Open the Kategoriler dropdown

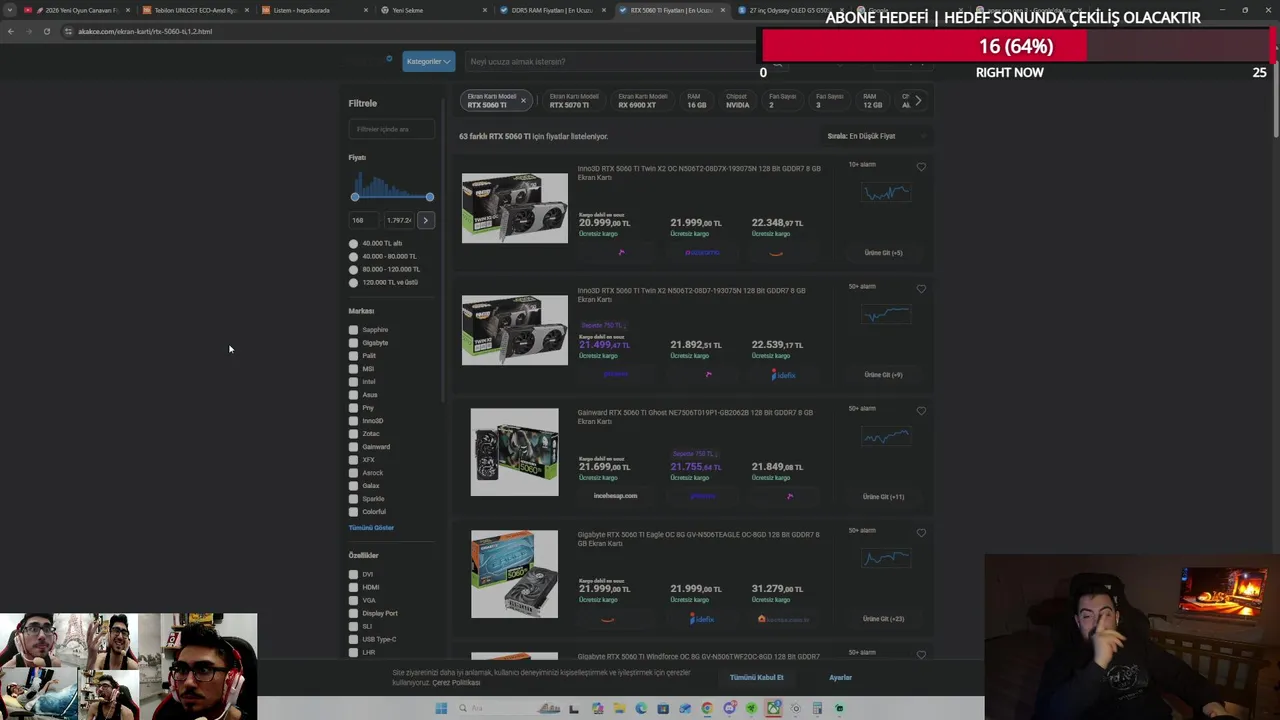point(429,61)
